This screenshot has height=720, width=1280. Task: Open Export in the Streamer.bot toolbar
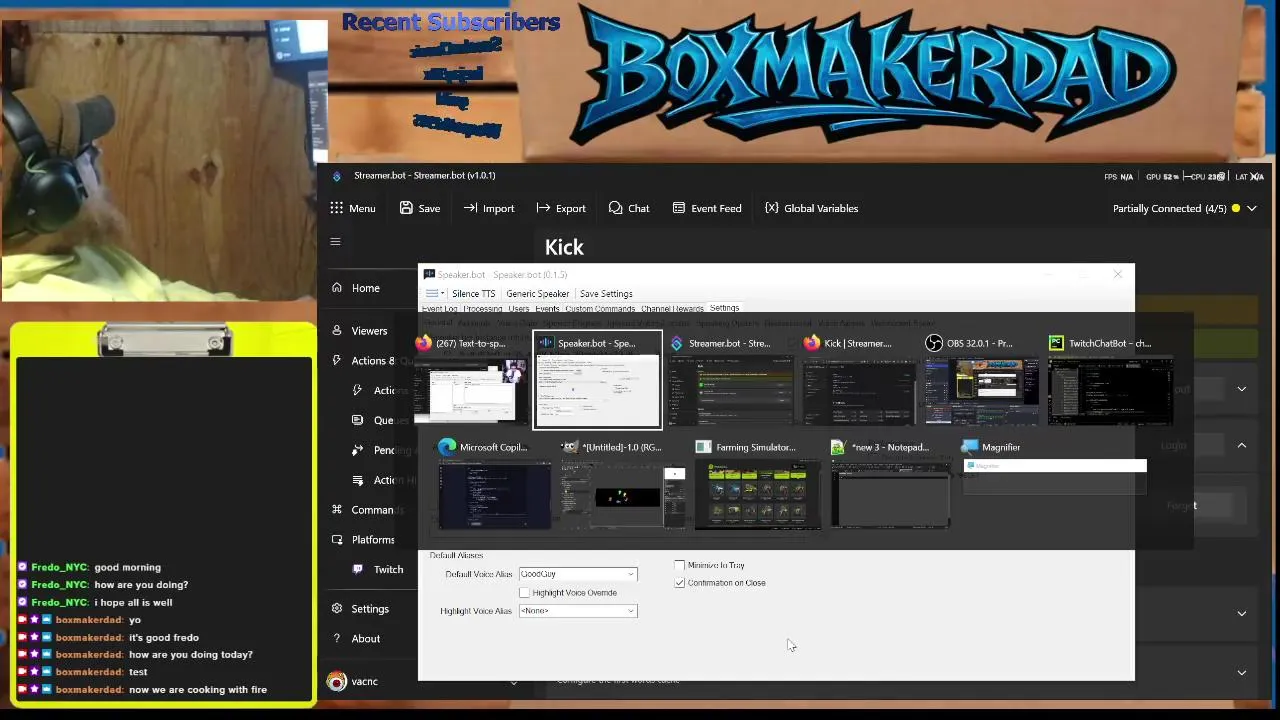(561, 208)
